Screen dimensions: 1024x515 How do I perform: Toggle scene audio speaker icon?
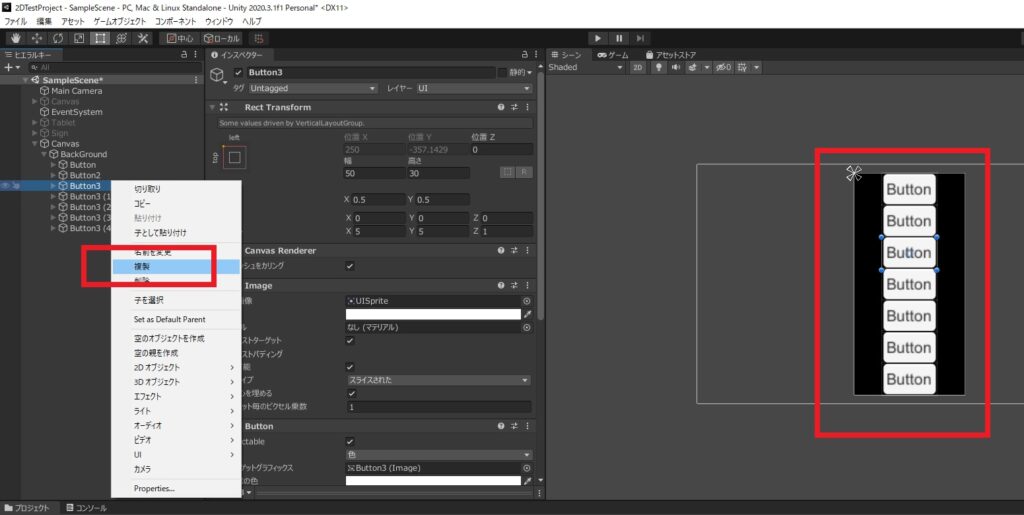pyautogui.click(x=675, y=67)
